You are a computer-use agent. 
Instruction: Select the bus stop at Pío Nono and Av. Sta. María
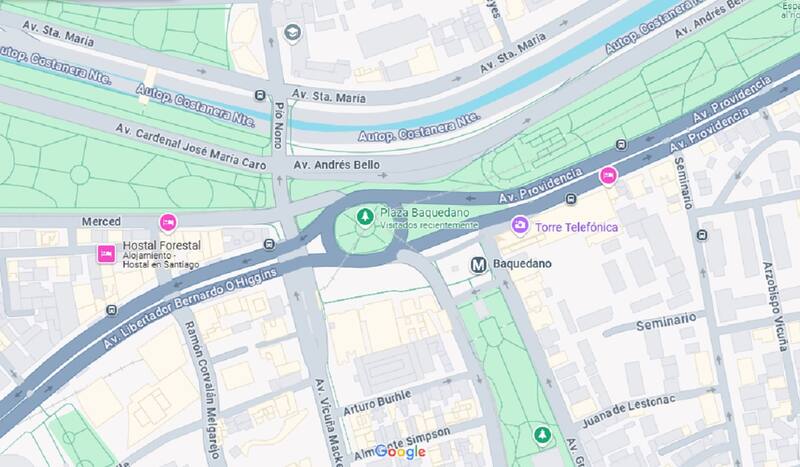260,95
